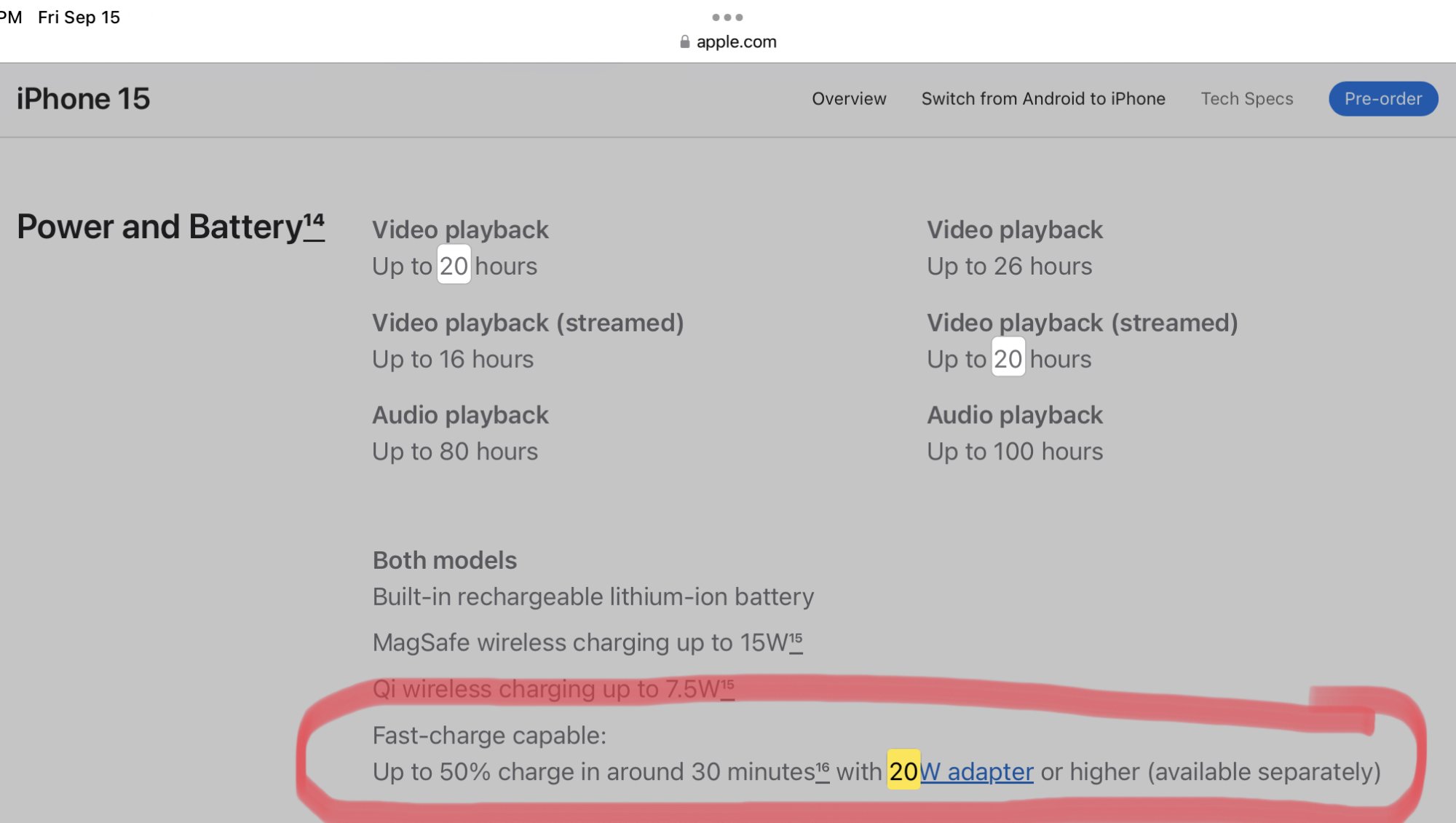1456x823 pixels.
Task: Click Built-in rechargeable lithium-ion battery text
Action: point(593,596)
